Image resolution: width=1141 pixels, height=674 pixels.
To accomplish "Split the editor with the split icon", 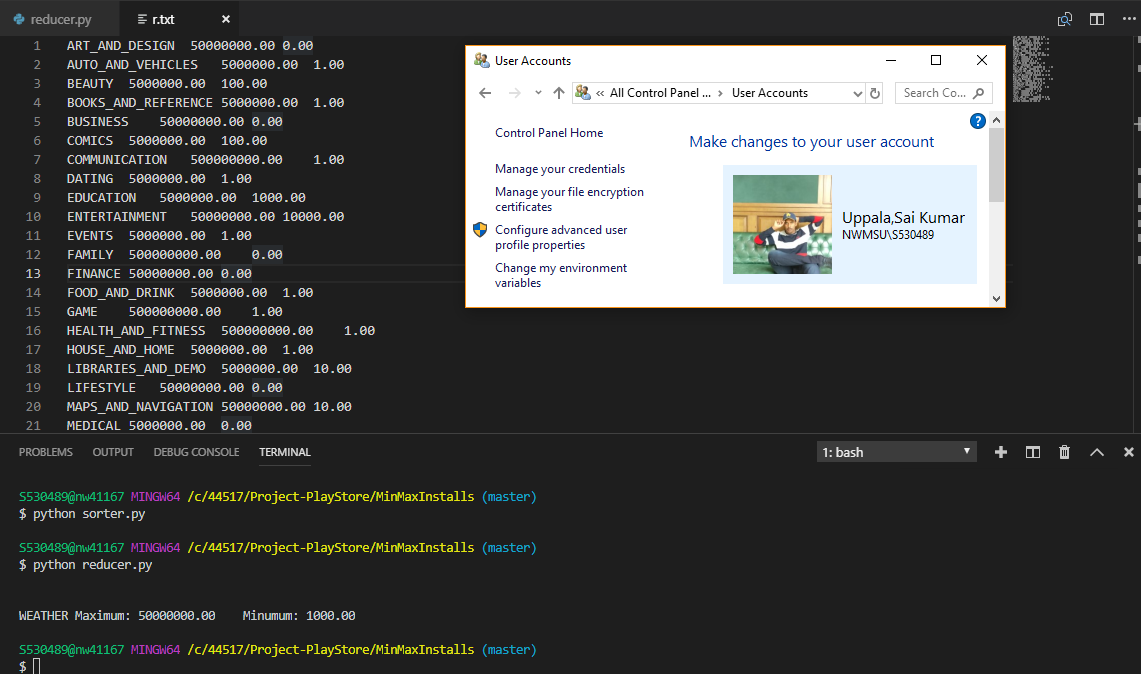I will click(x=1097, y=19).
